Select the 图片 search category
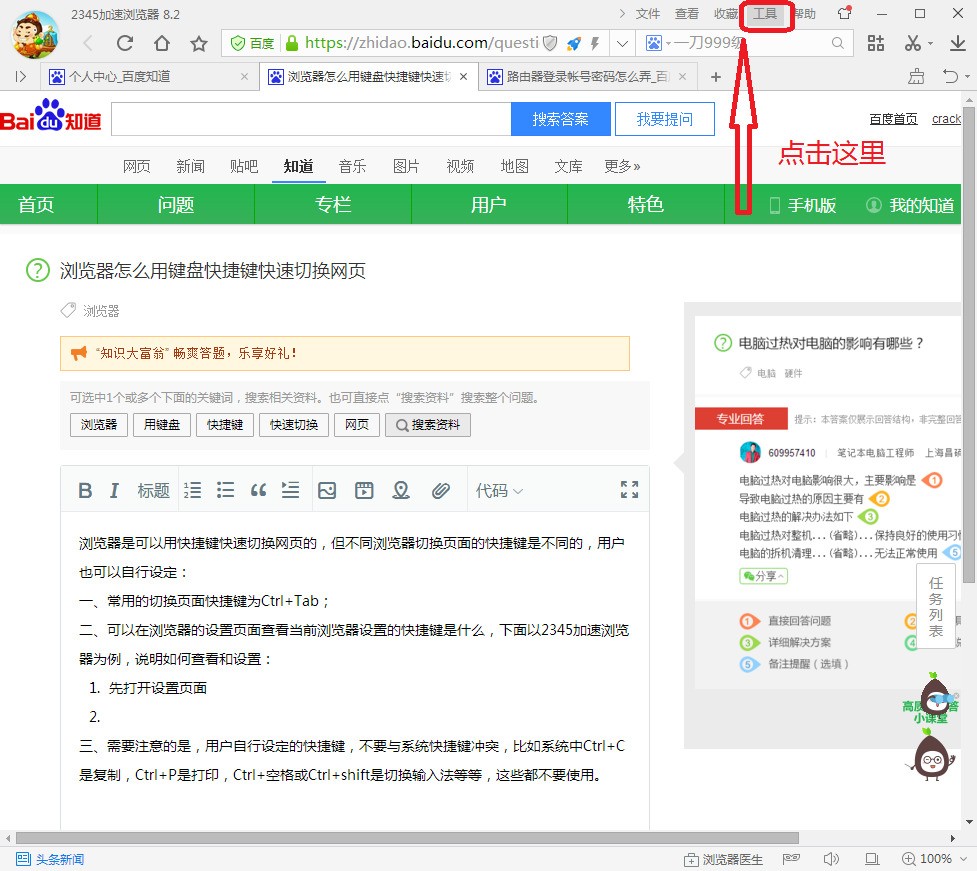 pyautogui.click(x=406, y=166)
